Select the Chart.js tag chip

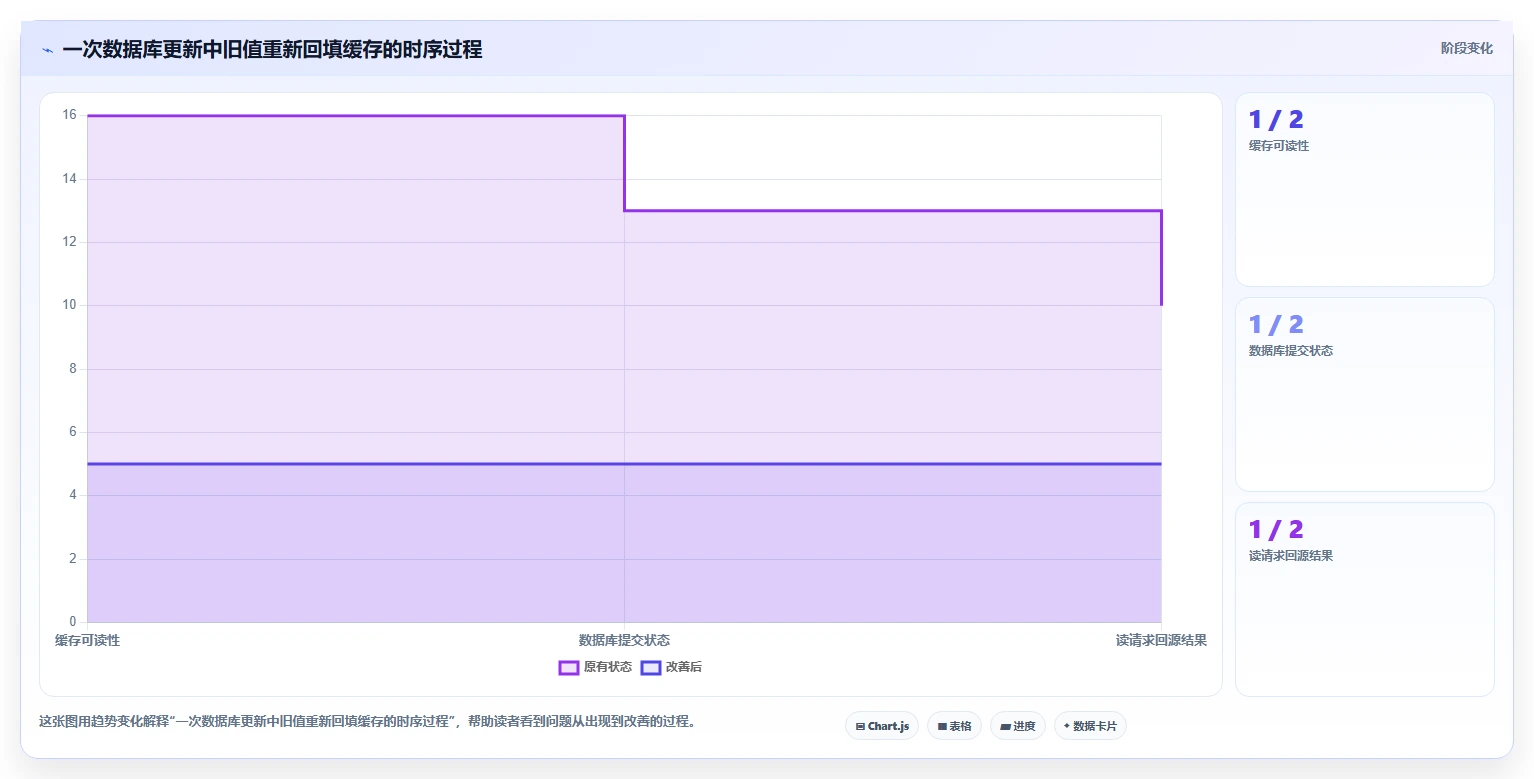click(882, 726)
